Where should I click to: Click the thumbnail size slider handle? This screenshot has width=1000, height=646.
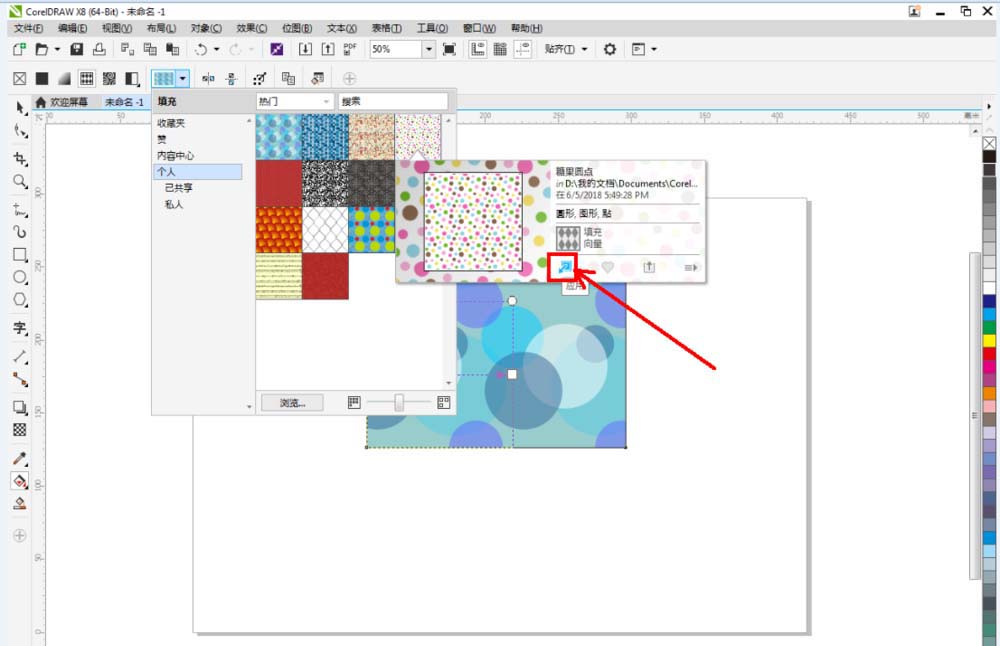(x=399, y=402)
